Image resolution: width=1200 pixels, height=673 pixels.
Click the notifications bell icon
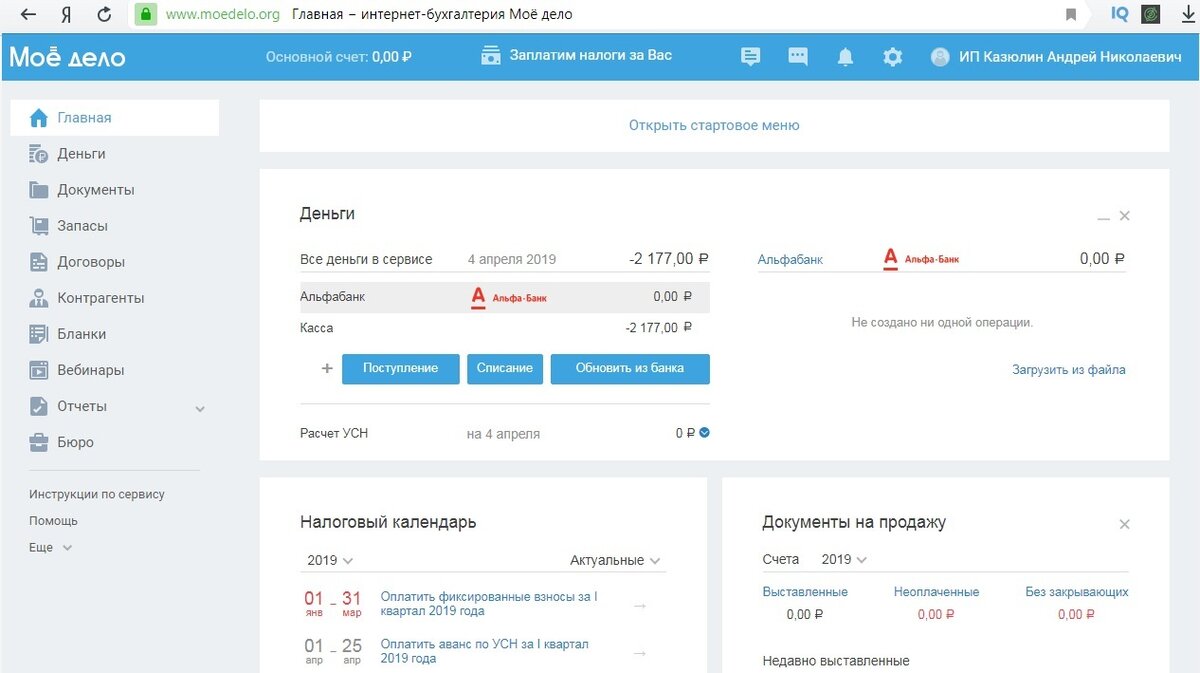coord(845,56)
